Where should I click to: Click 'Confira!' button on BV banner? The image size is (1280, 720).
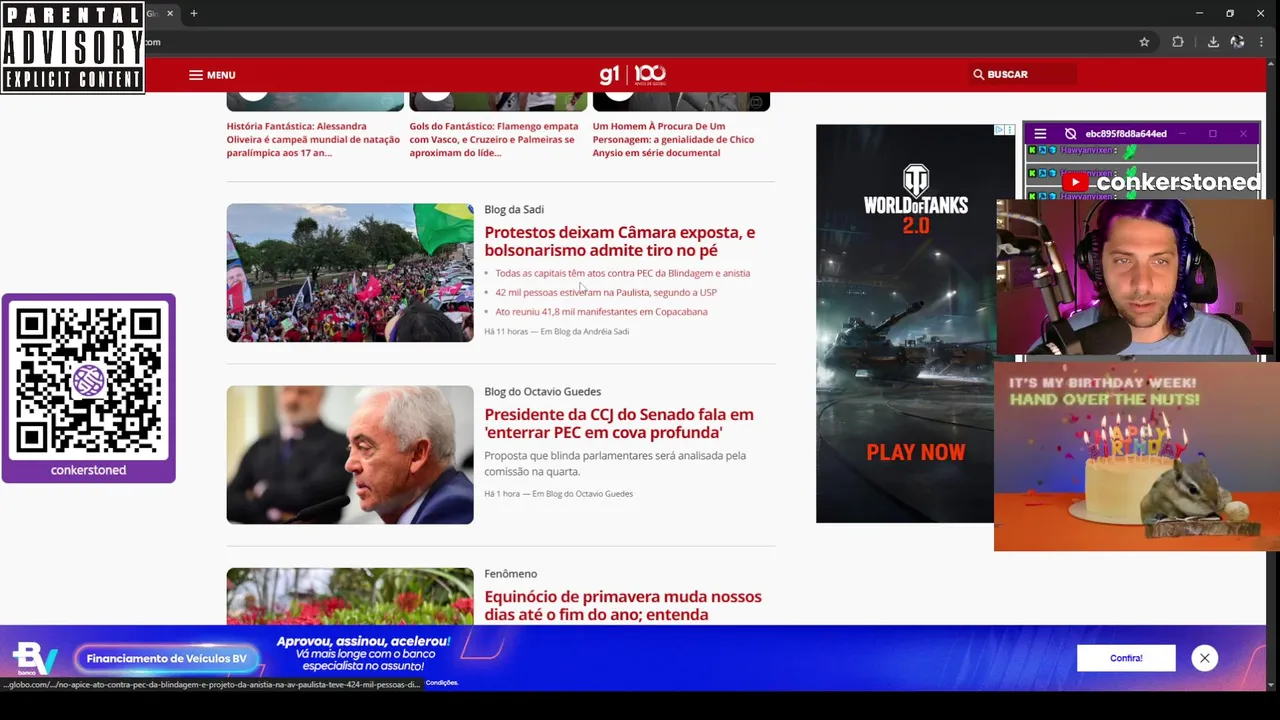(x=1126, y=658)
